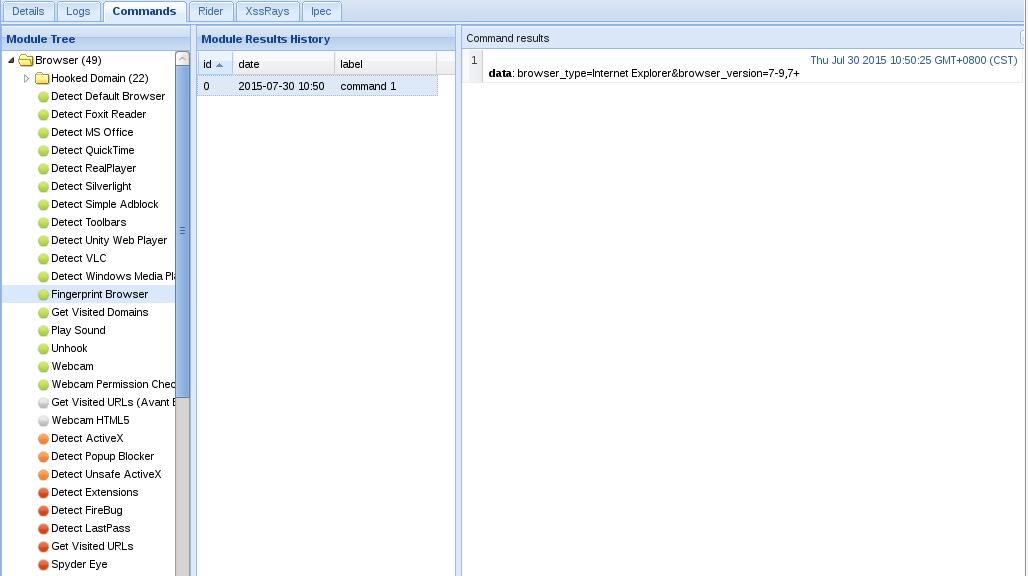Image resolution: width=1028 pixels, height=576 pixels.
Task: Open the Rider tab
Action: [210, 11]
